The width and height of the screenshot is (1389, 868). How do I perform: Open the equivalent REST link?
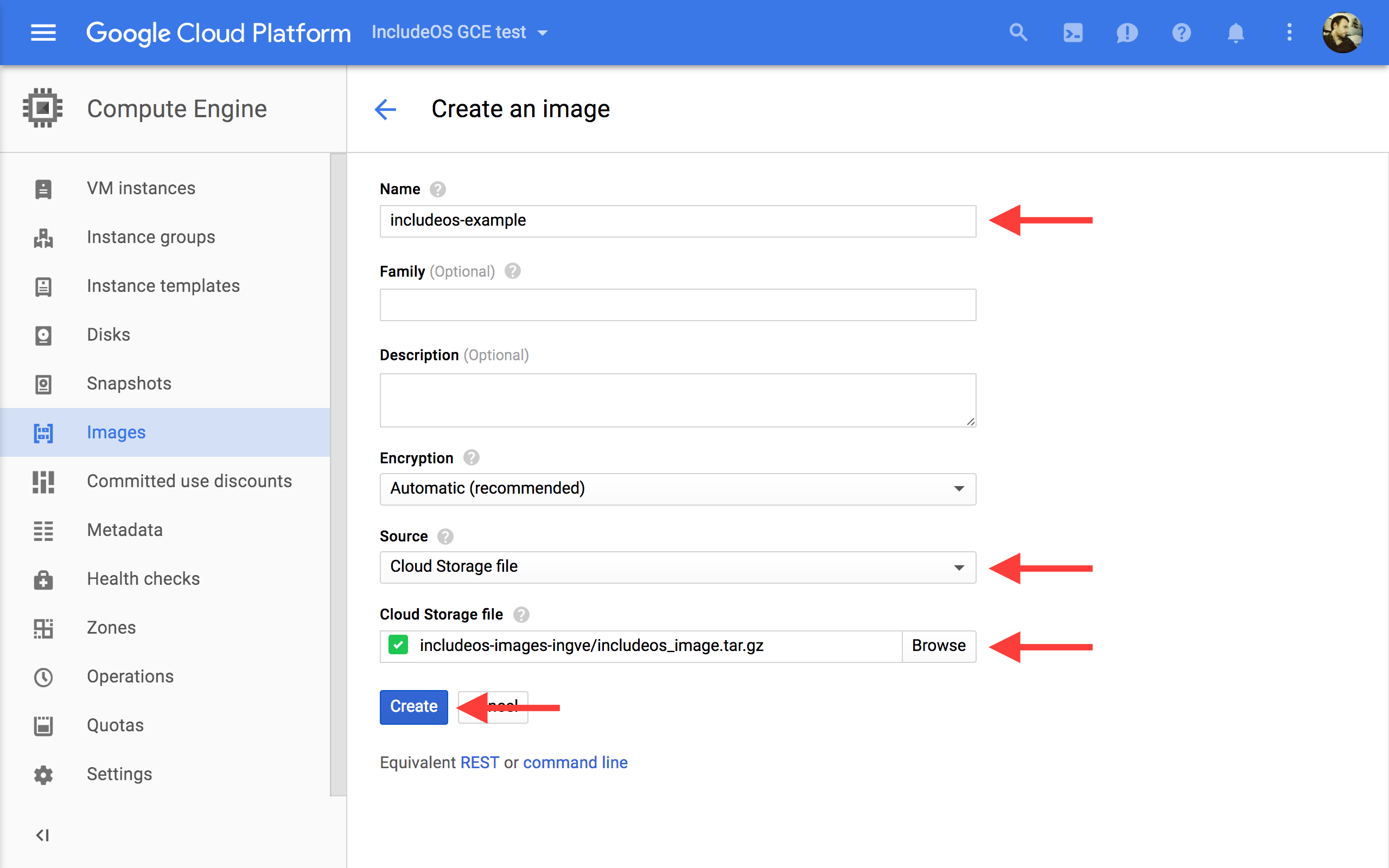click(480, 762)
